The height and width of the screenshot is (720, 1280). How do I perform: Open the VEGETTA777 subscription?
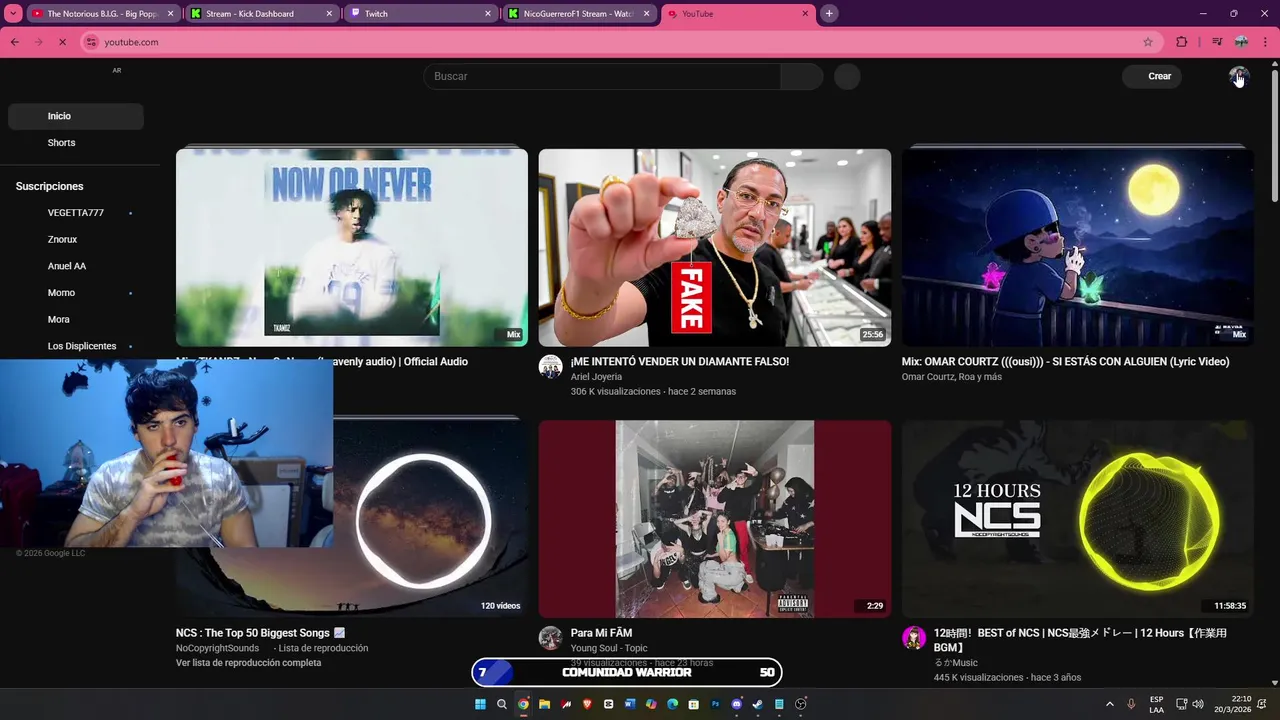tap(76, 213)
